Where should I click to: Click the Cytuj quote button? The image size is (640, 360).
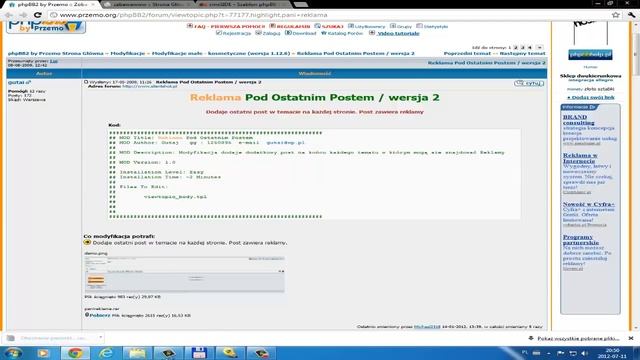(x=529, y=83)
